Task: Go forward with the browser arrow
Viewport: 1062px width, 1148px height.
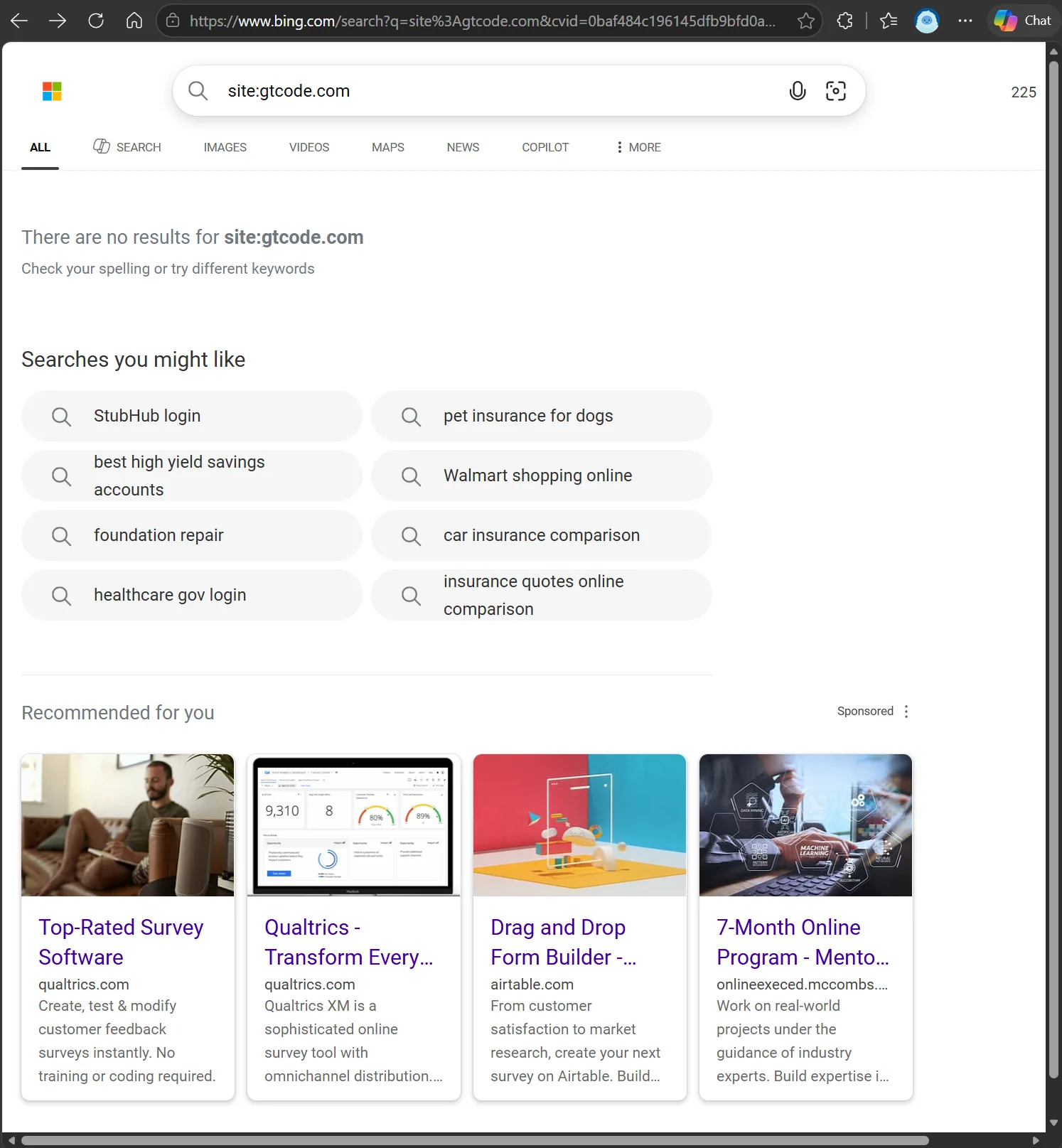Action: tap(58, 21)
